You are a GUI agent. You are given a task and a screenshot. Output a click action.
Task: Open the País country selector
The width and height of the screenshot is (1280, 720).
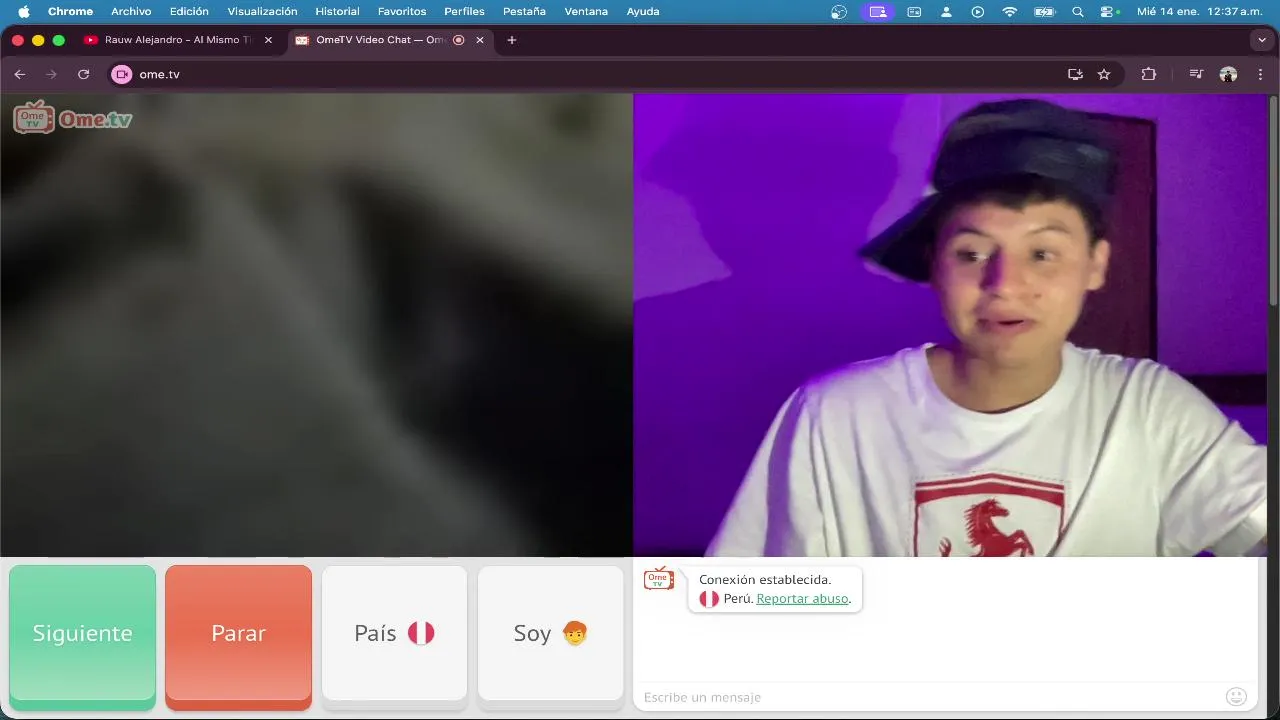394,634
